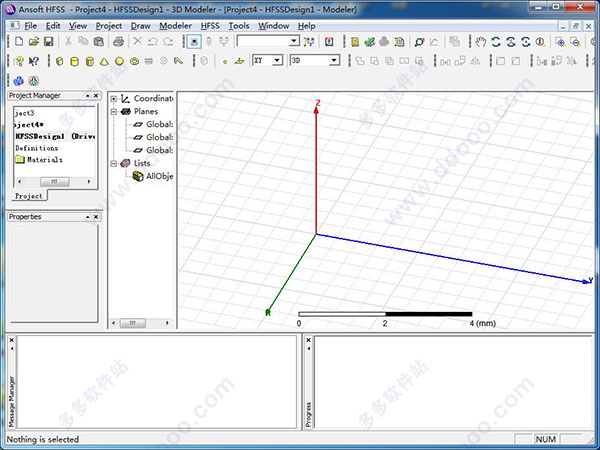Open a project using the folder icon
The width and height of the screenshot is (600, 450).
point(34,41)
